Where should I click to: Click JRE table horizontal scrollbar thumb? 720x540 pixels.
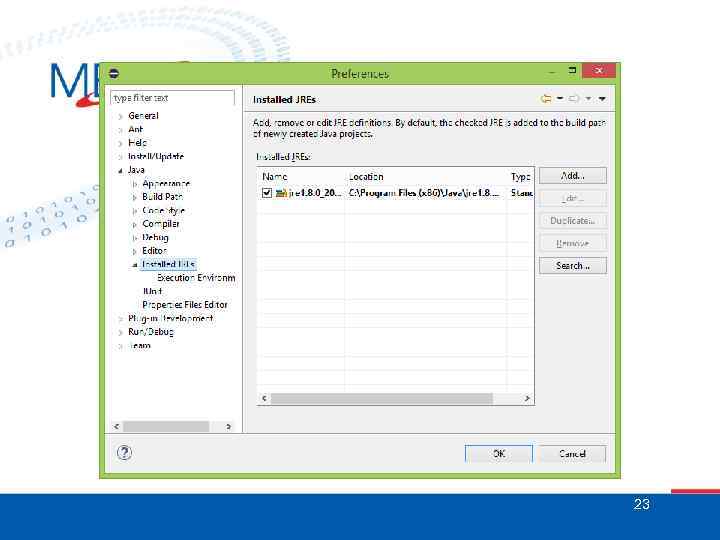382,398
